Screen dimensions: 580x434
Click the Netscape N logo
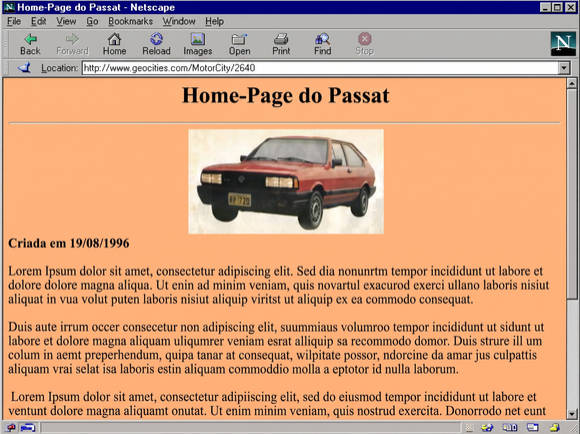[x=563, y=44]
